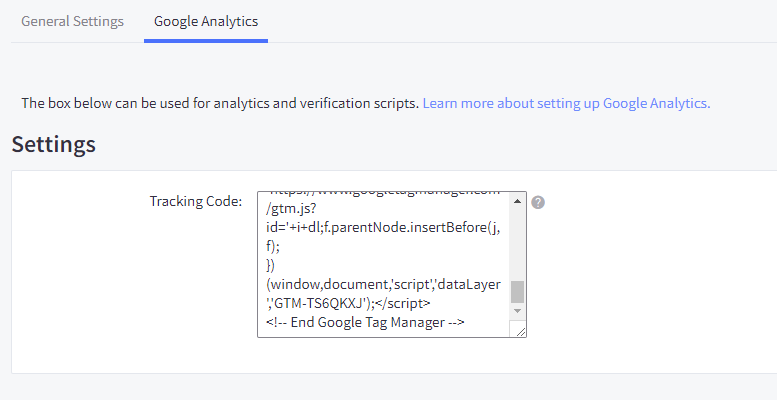Click the End Google Tag Manager comment line
This screenshot has width=777, height=400.
pos(365,322)
